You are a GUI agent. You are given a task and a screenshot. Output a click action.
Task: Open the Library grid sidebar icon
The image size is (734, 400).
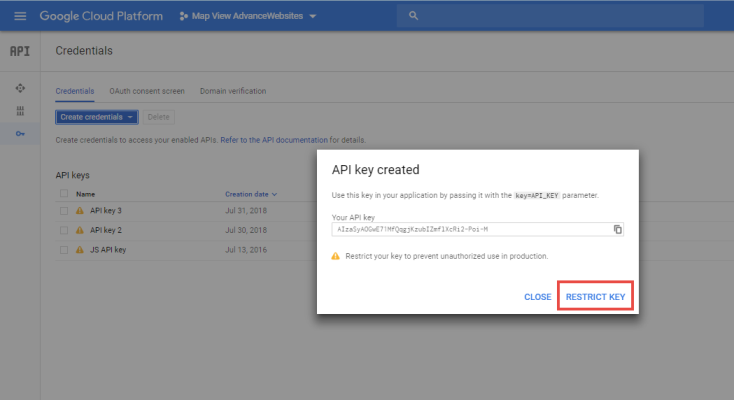click(20, 111)
